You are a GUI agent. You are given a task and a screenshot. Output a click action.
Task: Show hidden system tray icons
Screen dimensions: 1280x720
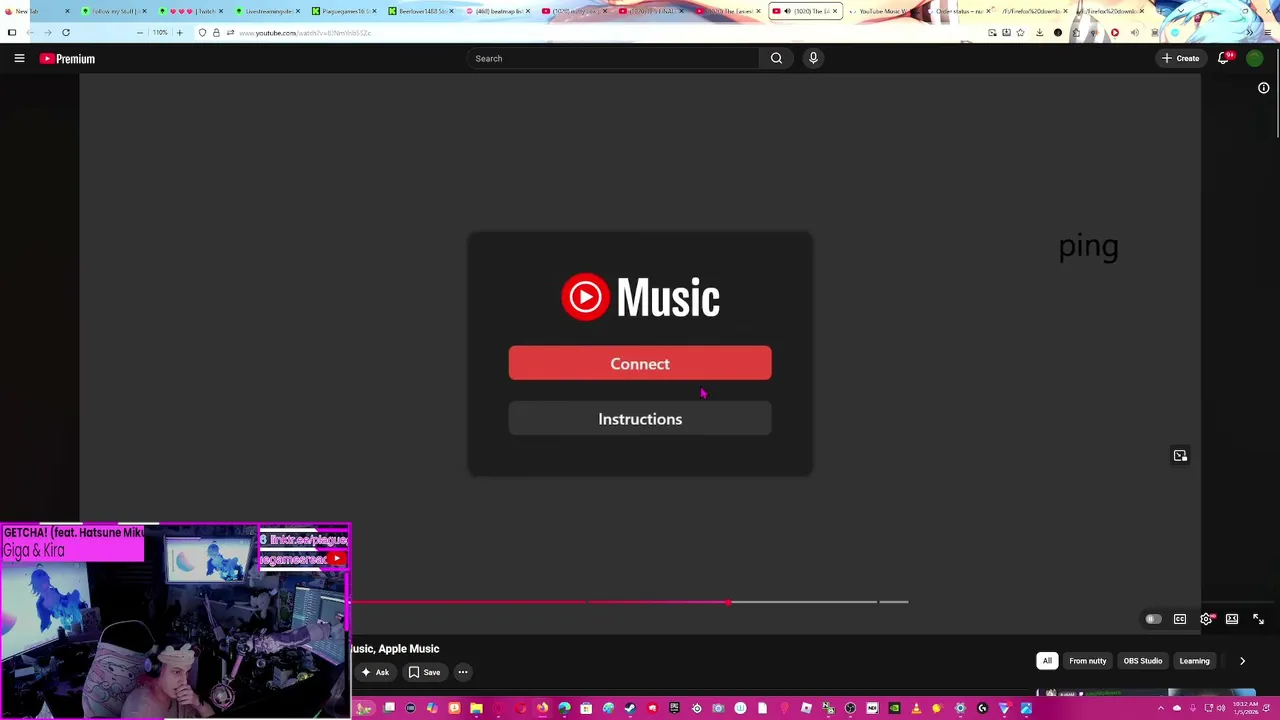pyautogui.click(x=1160, y=708)
